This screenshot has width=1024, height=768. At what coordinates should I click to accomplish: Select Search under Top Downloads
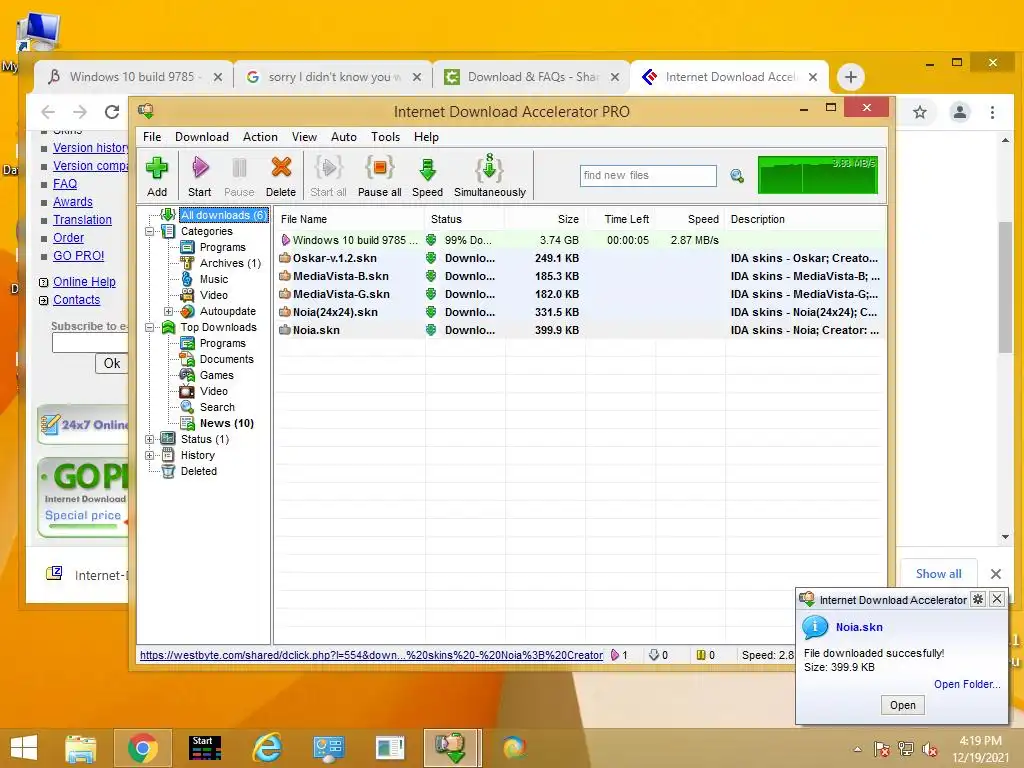click(217, 408)
